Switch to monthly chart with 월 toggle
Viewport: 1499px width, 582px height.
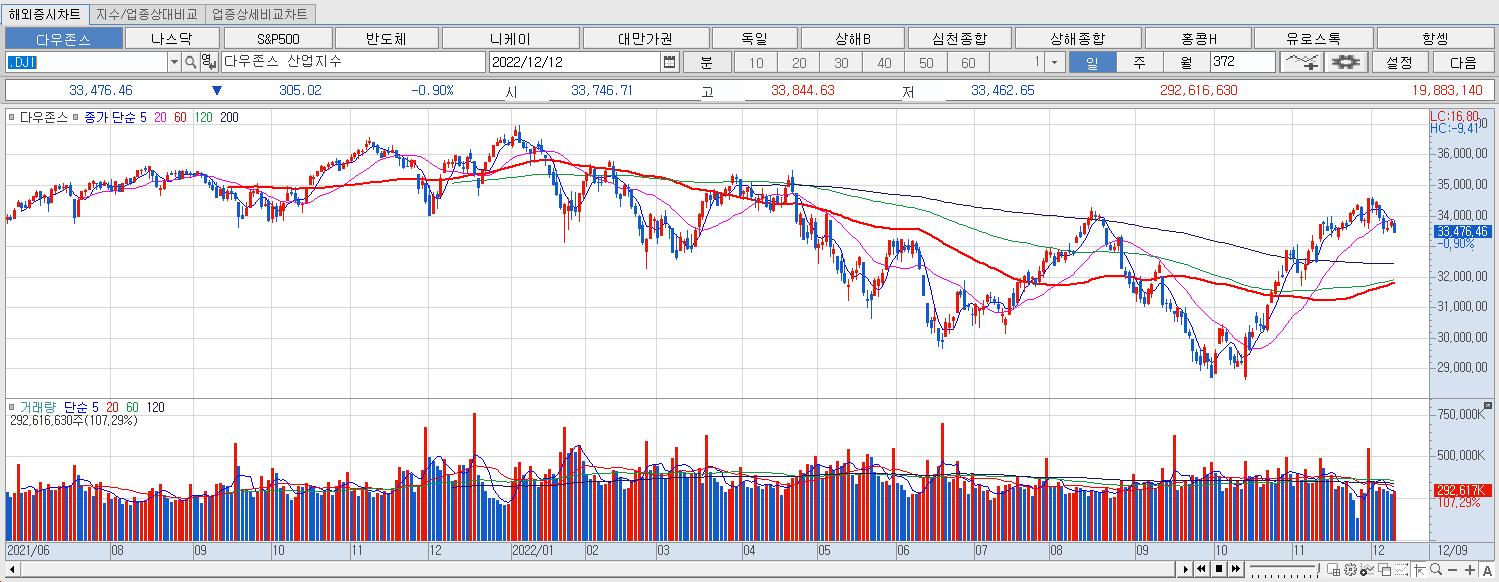pyautogui.click(x=1184, y=61)
